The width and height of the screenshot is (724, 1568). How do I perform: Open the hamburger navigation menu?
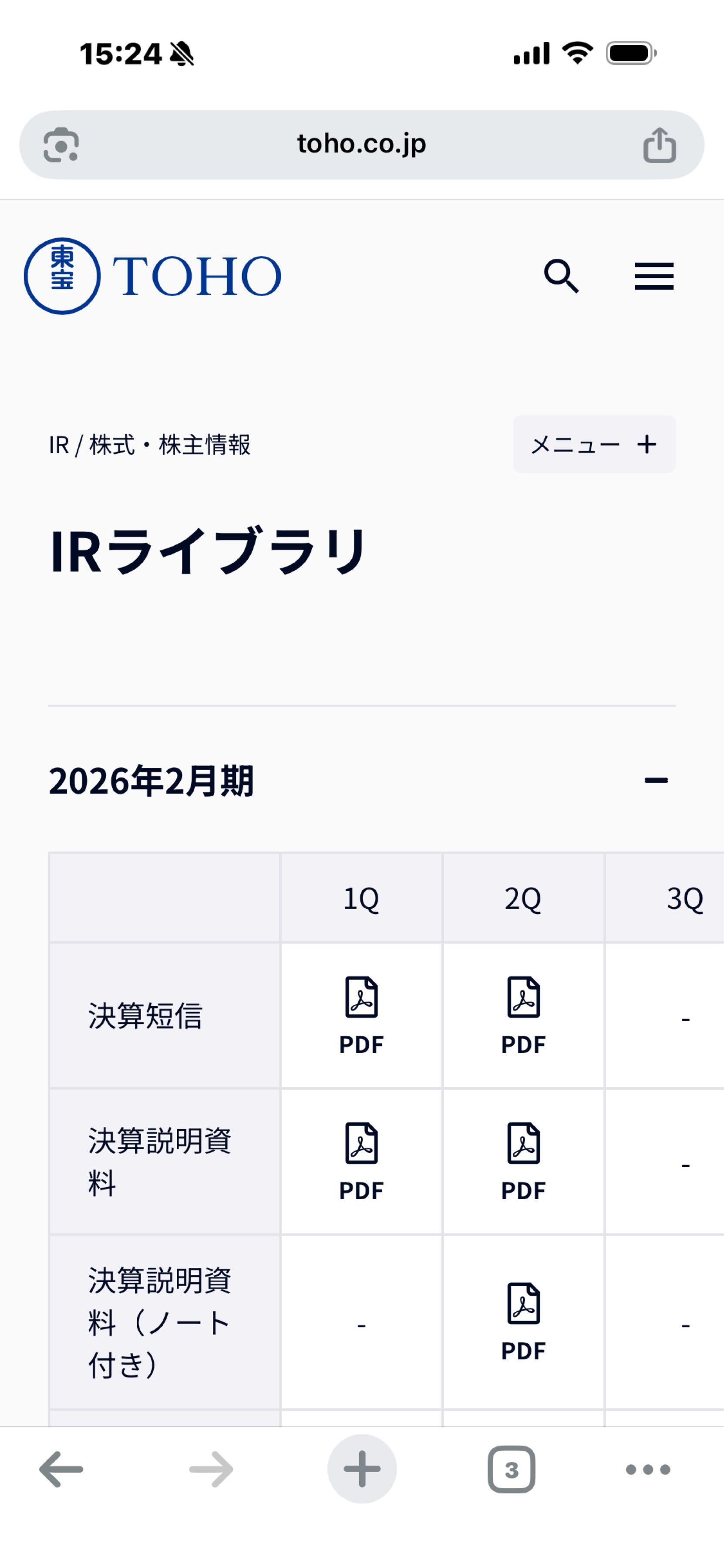tap(653, 275)
